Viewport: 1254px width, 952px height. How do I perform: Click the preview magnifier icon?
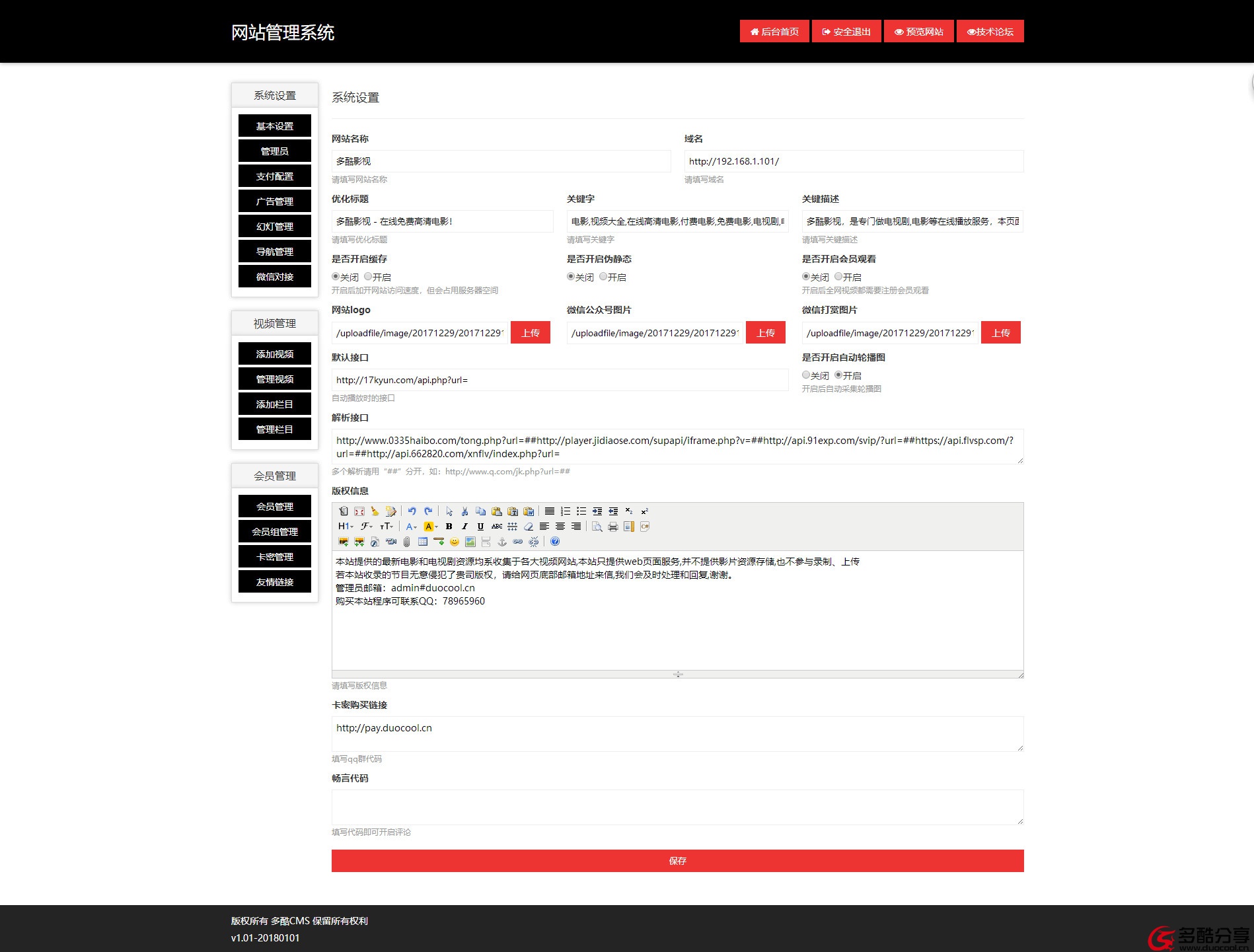[597, 527]
